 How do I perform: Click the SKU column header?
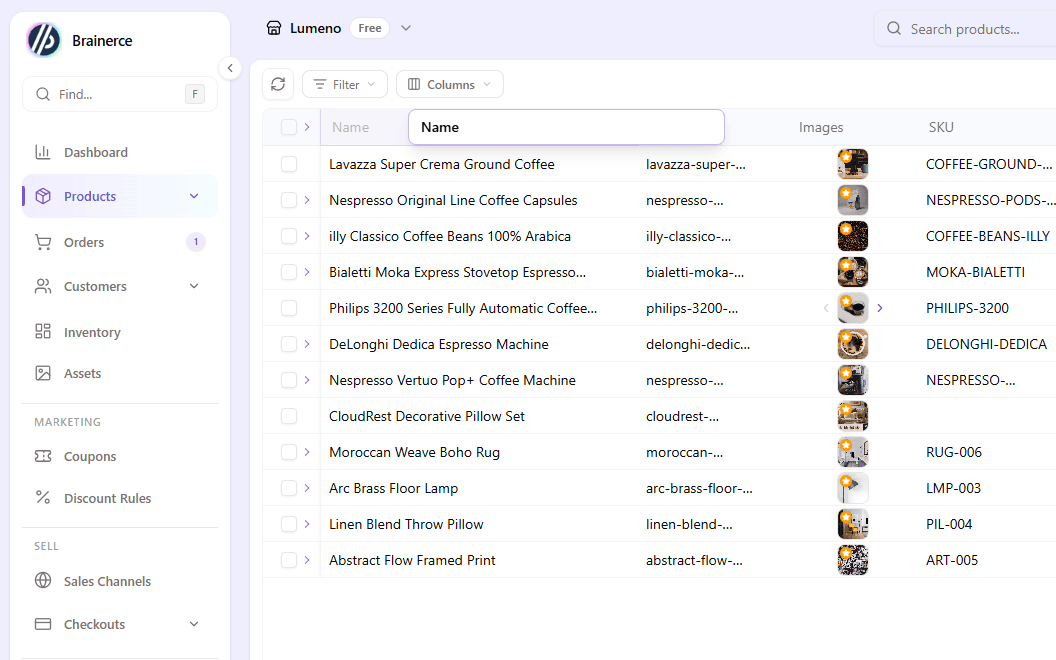point(941,127)
